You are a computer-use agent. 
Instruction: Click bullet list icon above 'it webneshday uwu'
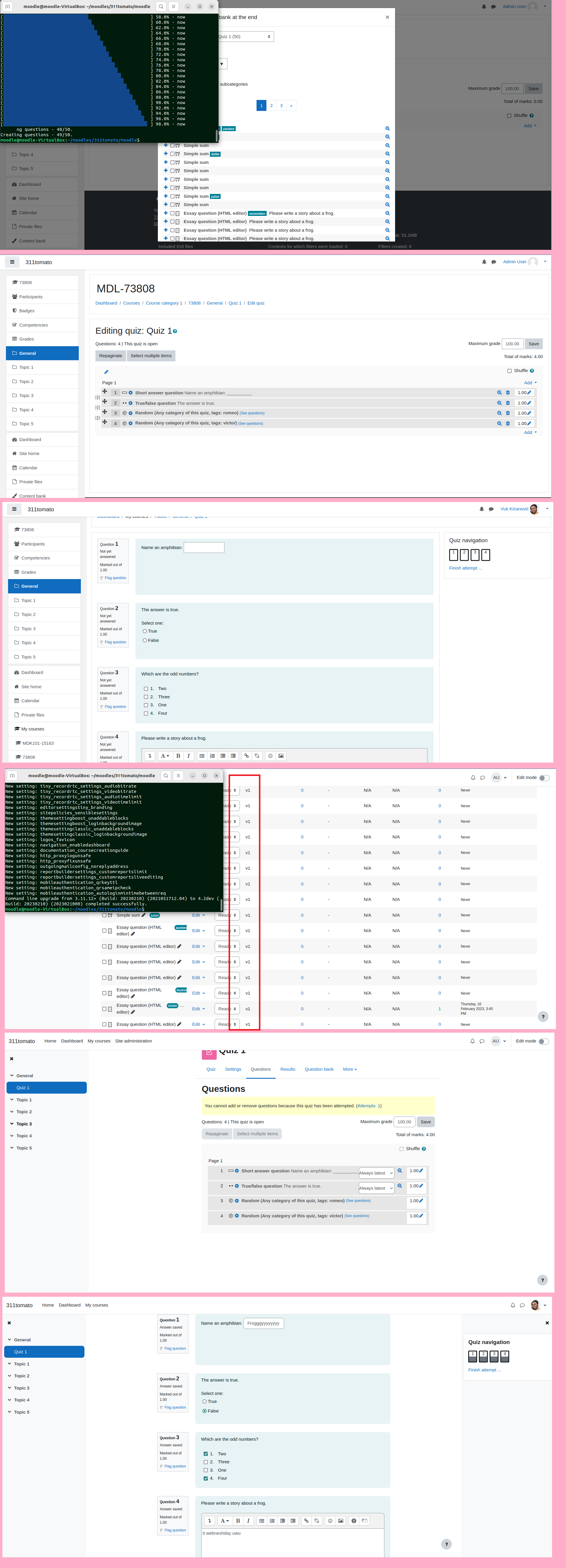[262, 1520]
